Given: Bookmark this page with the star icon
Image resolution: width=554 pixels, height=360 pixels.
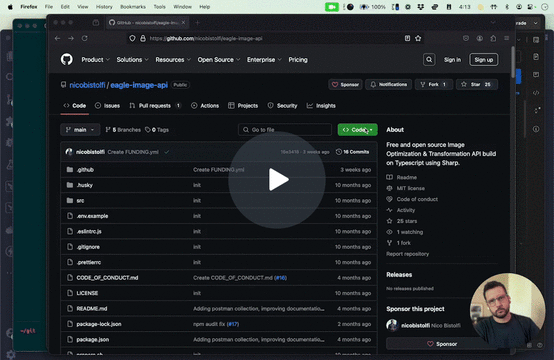Looking at the screenshot, I should click(418, 38).
